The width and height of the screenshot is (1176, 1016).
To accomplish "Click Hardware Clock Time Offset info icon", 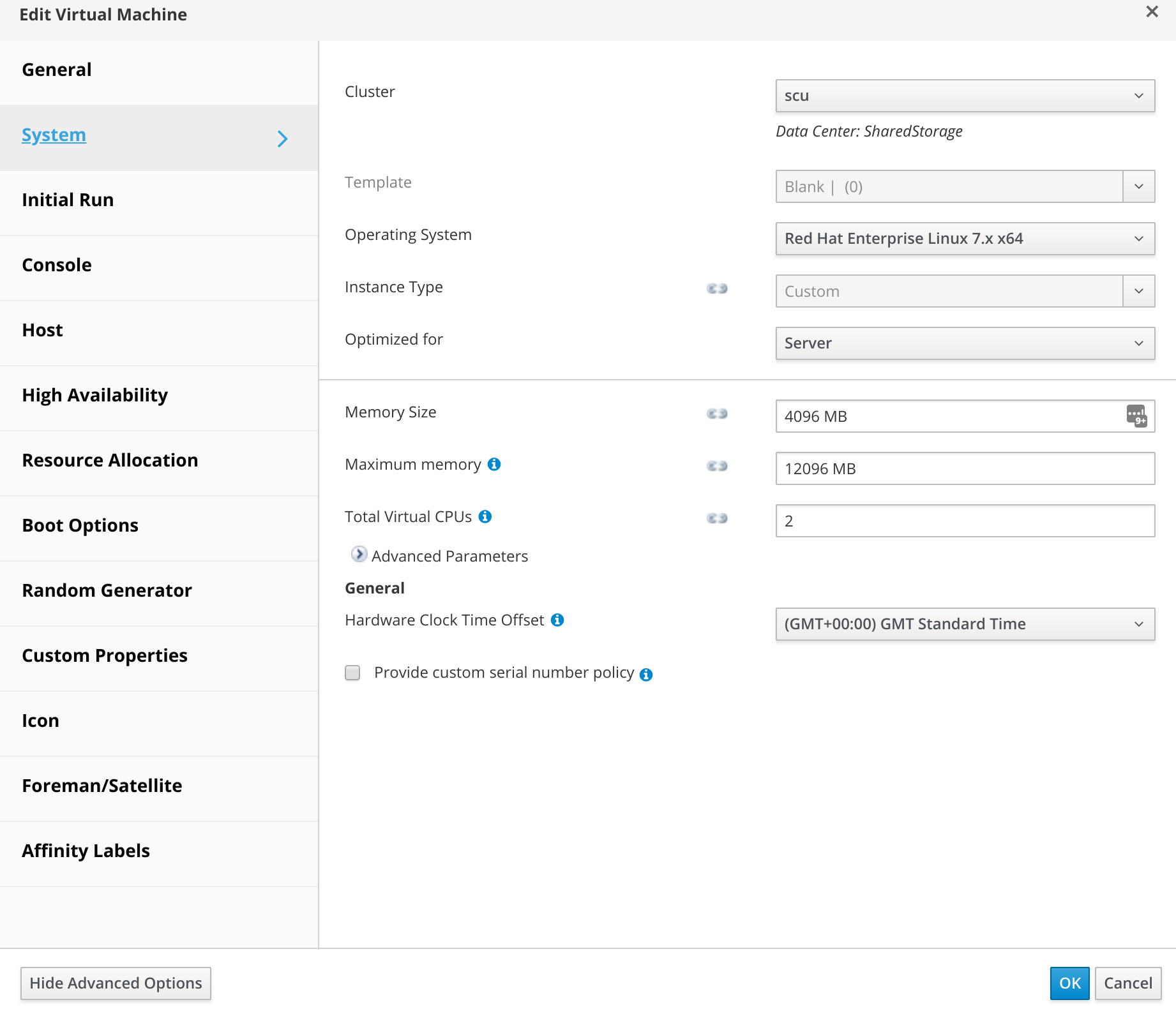I will point(557,620).
